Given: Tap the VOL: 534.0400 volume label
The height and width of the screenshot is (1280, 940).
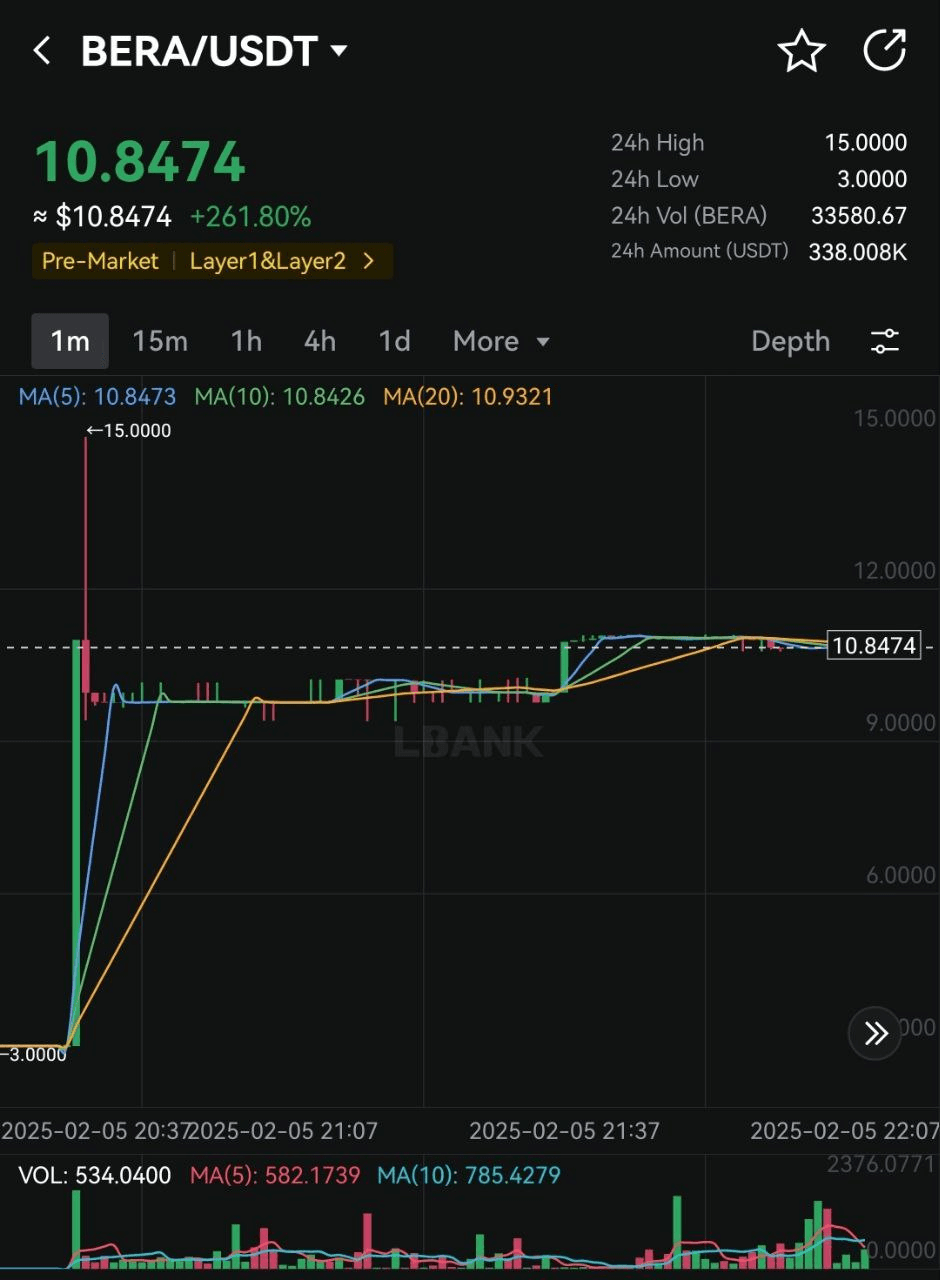Looking at the screenshot, I should 95,1176.
